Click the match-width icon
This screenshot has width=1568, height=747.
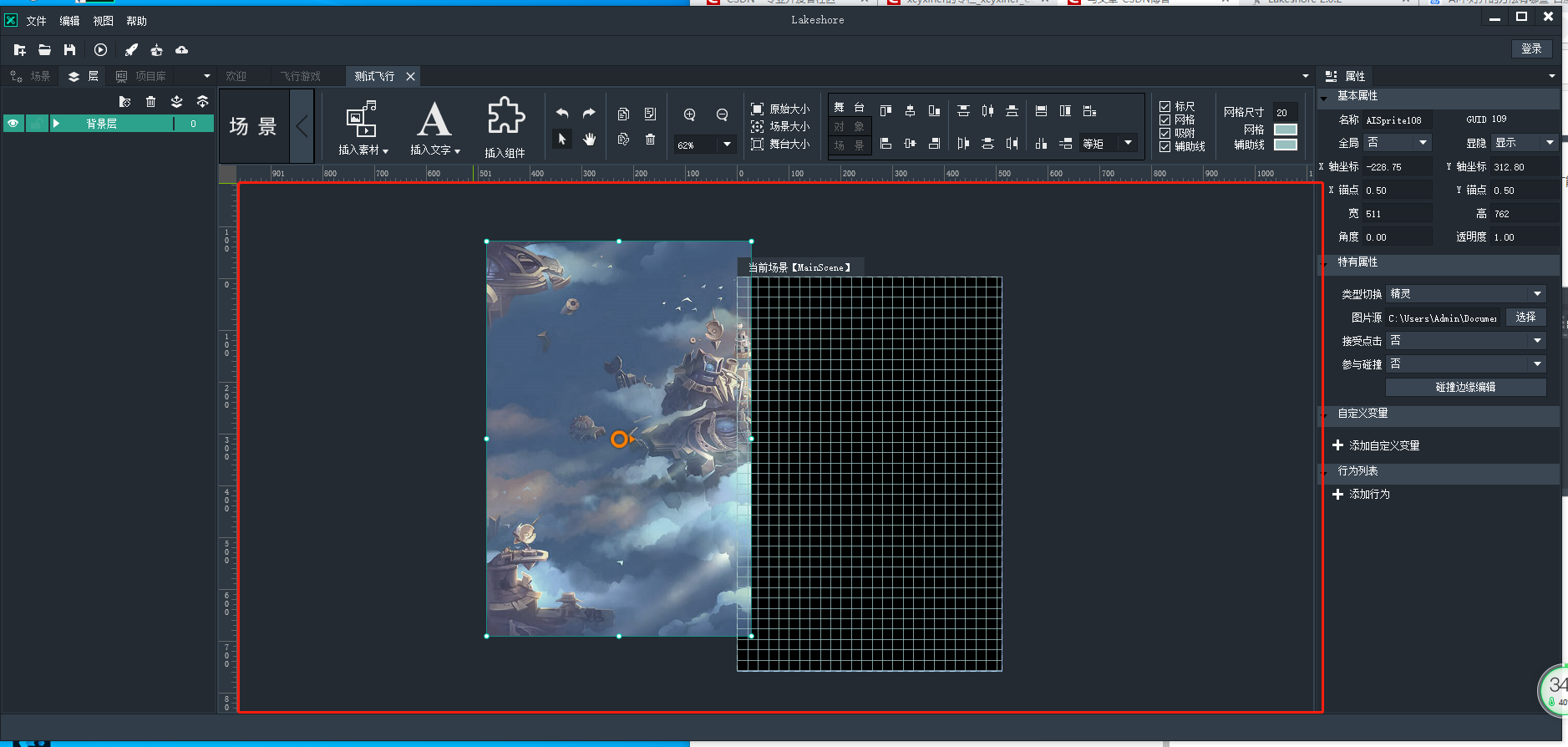(x=1041, y=110)
